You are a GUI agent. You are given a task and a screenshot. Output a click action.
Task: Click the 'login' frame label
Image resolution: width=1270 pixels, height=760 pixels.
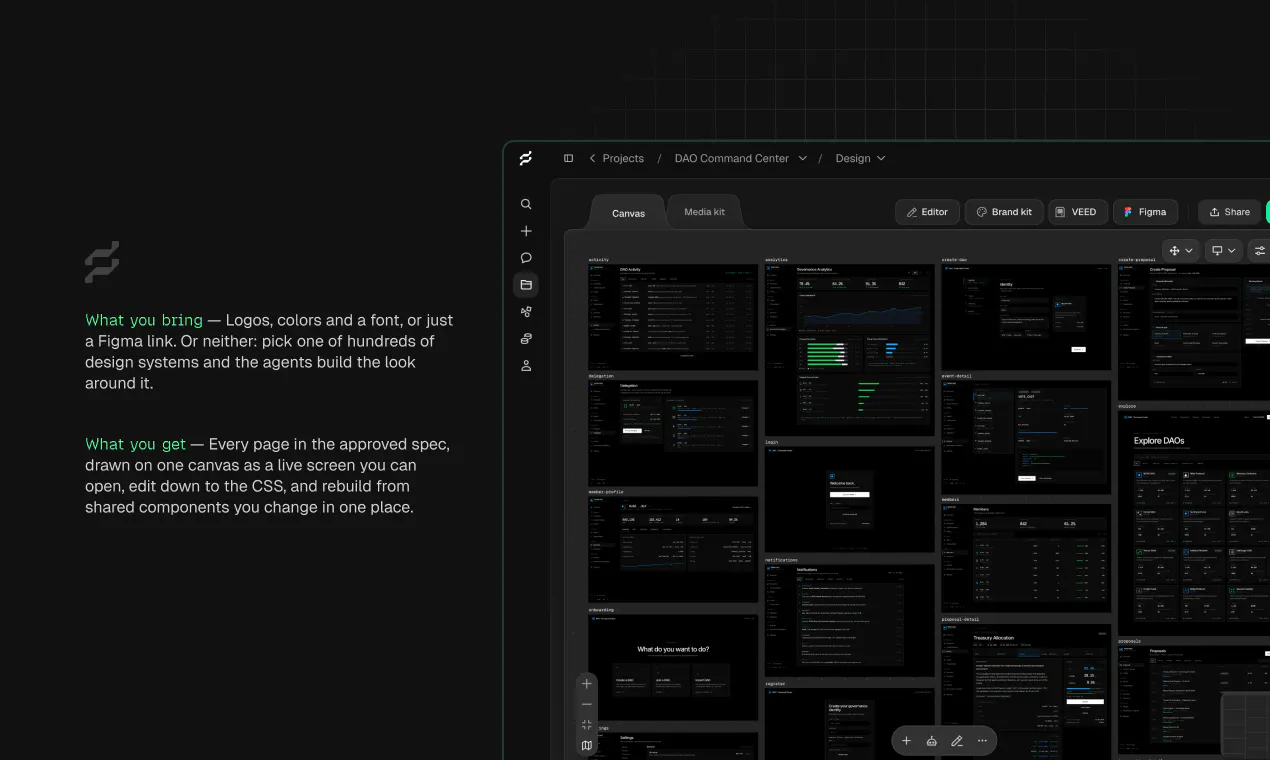(772, 441)
